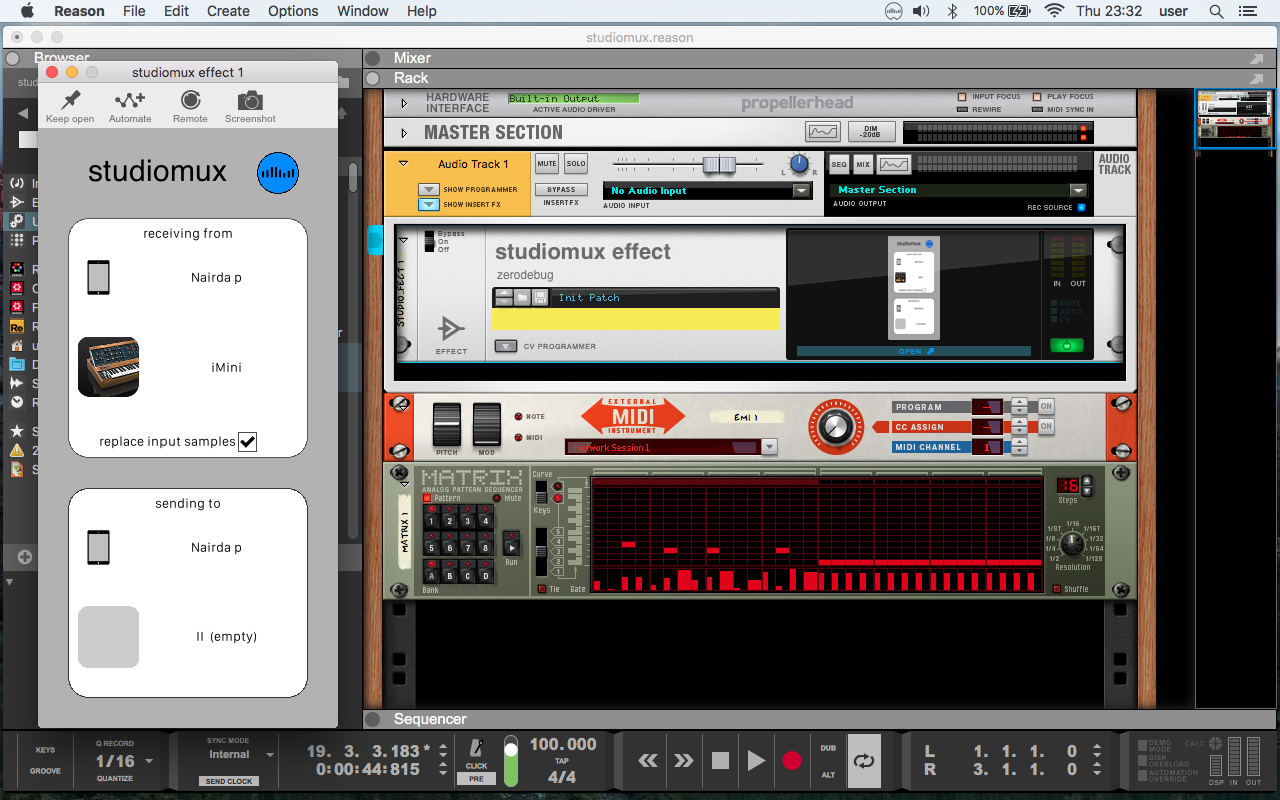Image resolution: width=1280 pixels, height=800 pixels.
Task: Open the Help menu
Action: [421, 11]
